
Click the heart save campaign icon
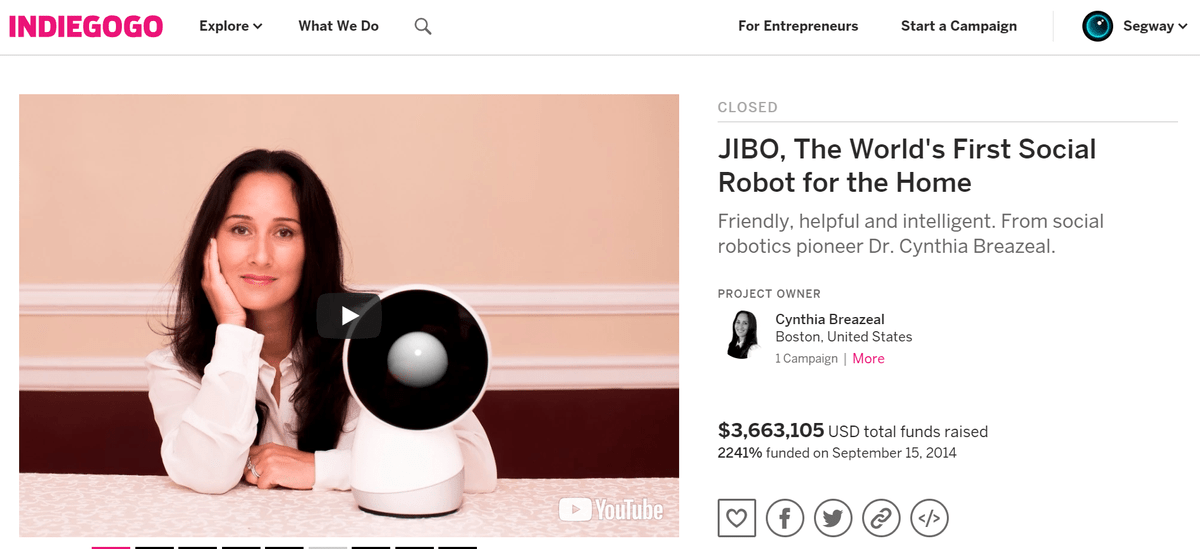pos(737,518)
